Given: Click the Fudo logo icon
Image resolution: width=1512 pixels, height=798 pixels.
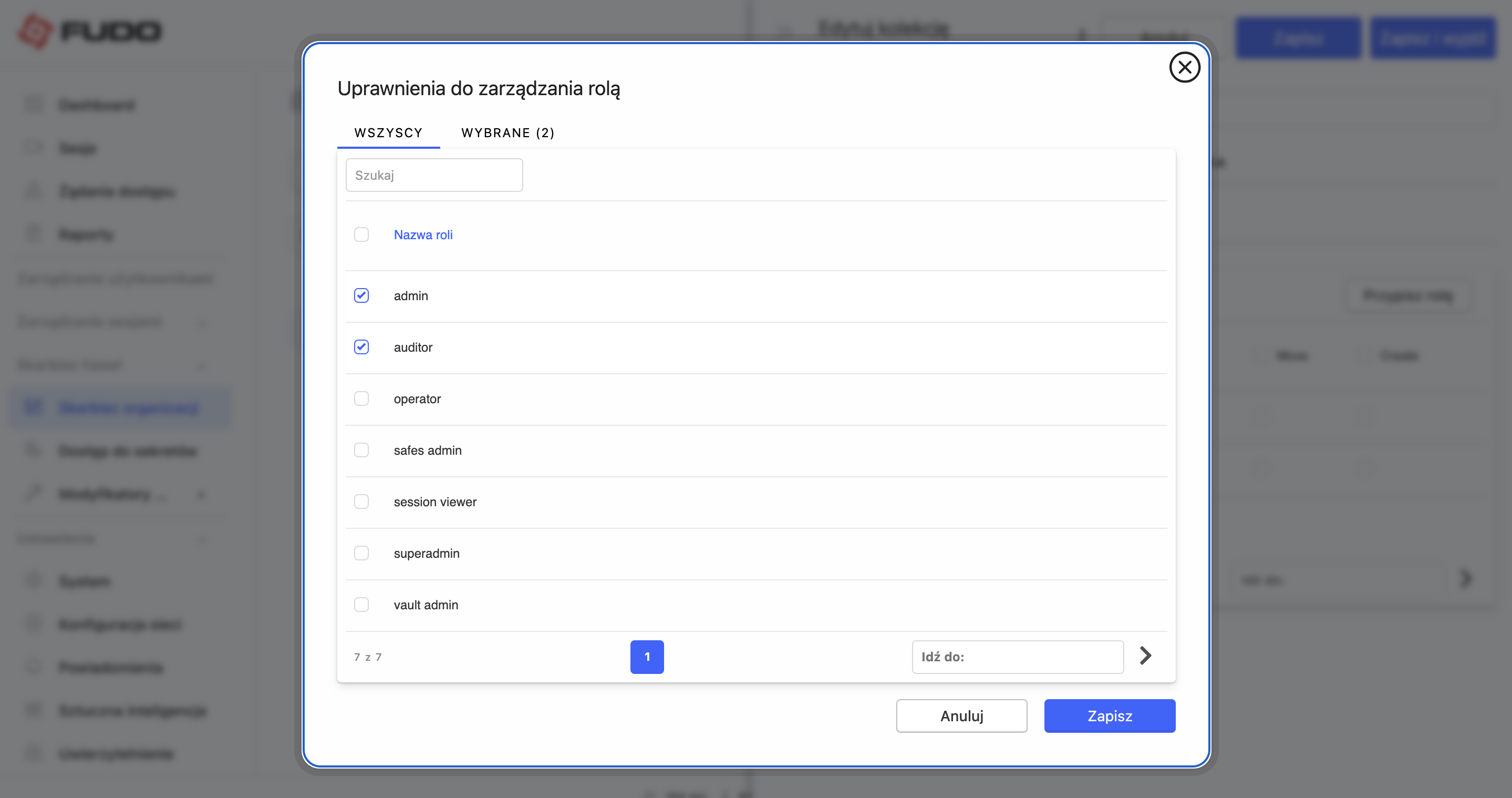Looking at the screenshot, I should pos(35,30).
